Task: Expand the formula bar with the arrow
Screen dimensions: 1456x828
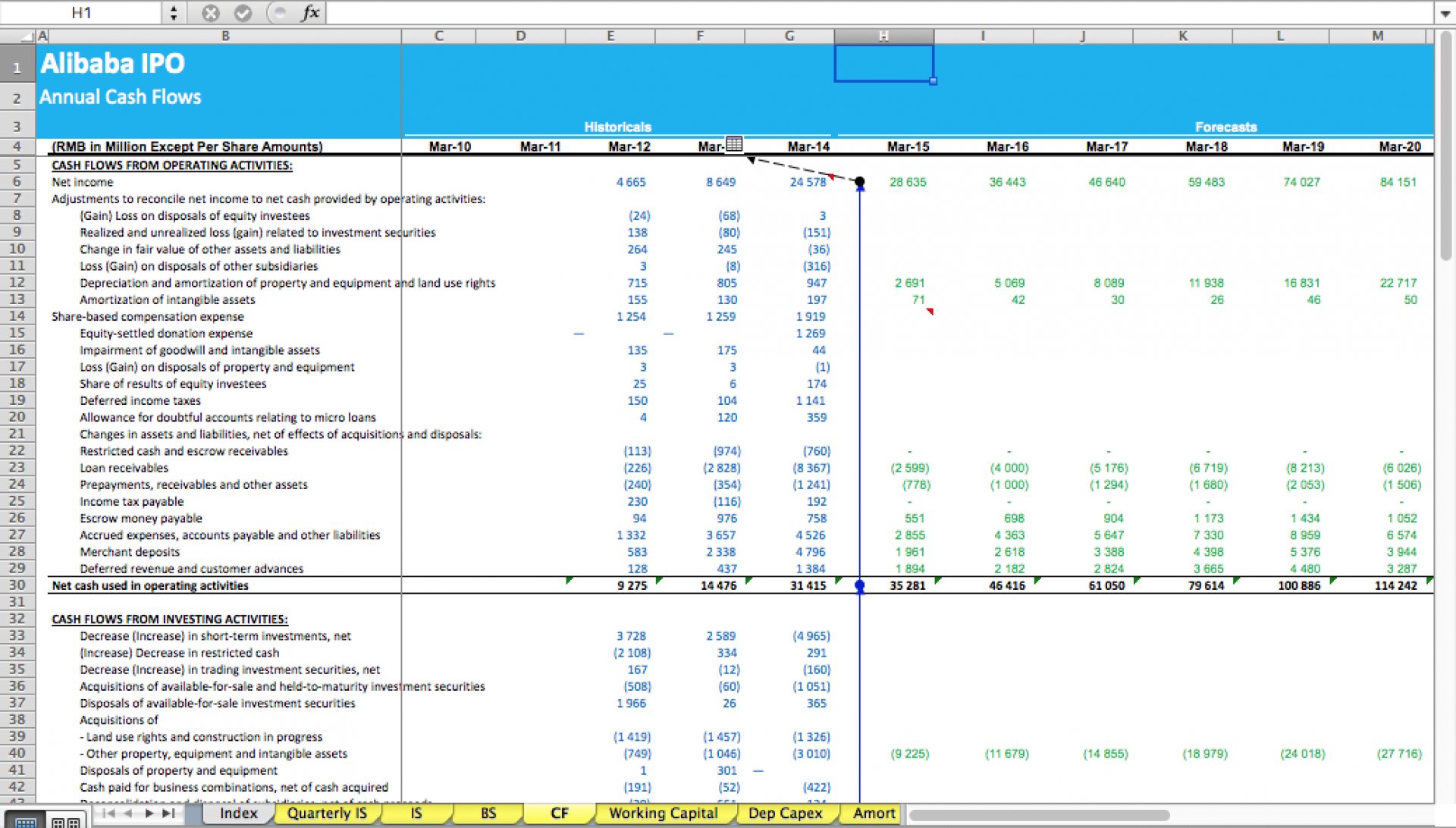Action: (x=1445, y=14)
